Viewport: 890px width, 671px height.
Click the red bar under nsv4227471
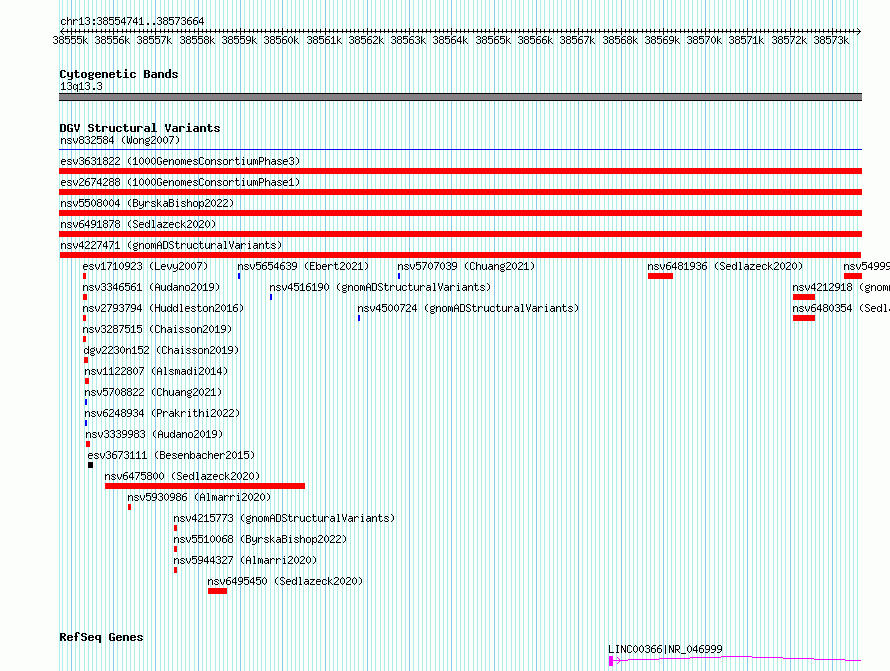460,255
